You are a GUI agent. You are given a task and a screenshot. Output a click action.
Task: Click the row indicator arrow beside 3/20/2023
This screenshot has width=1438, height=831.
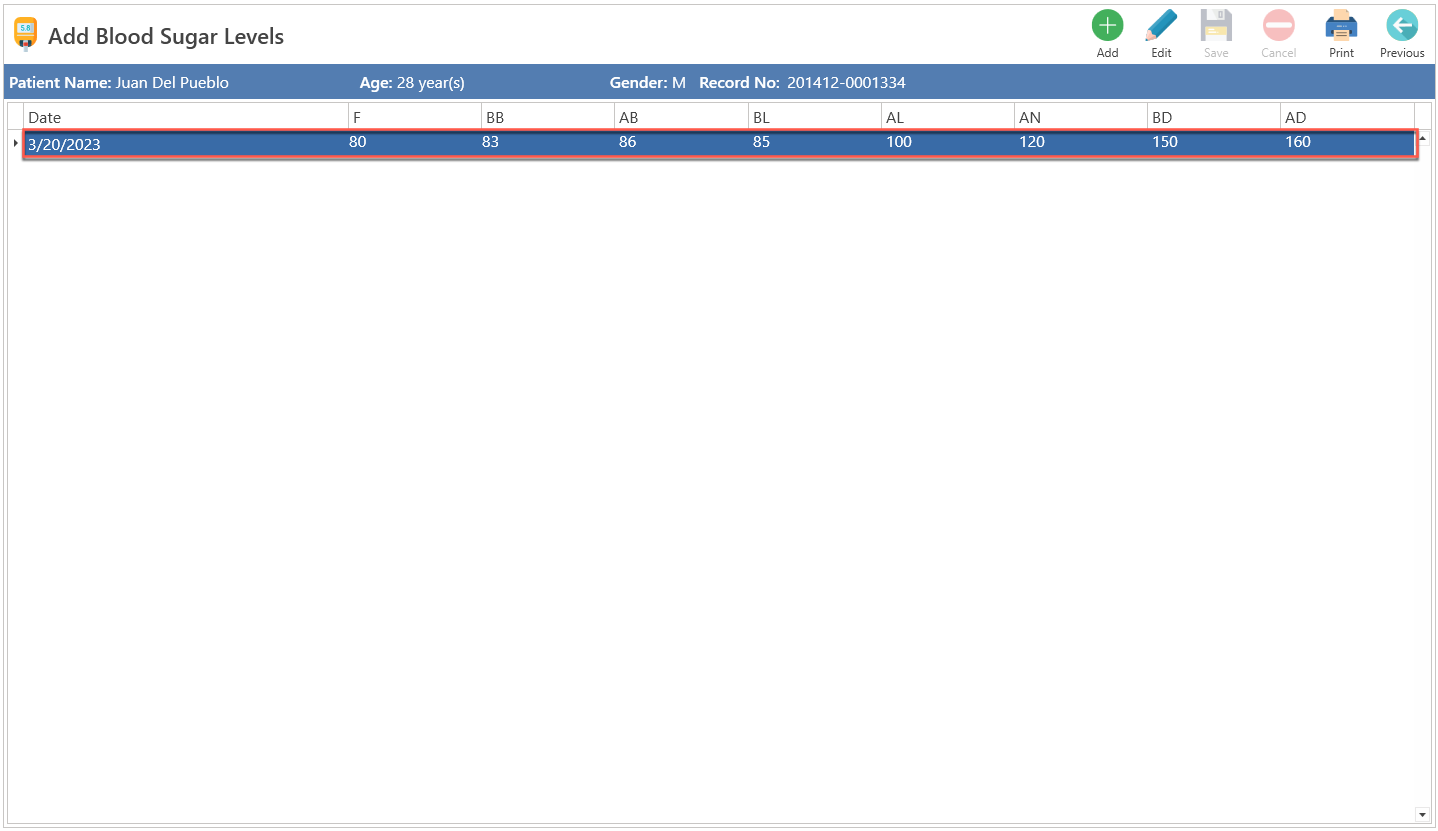click(x=15, y=144)
